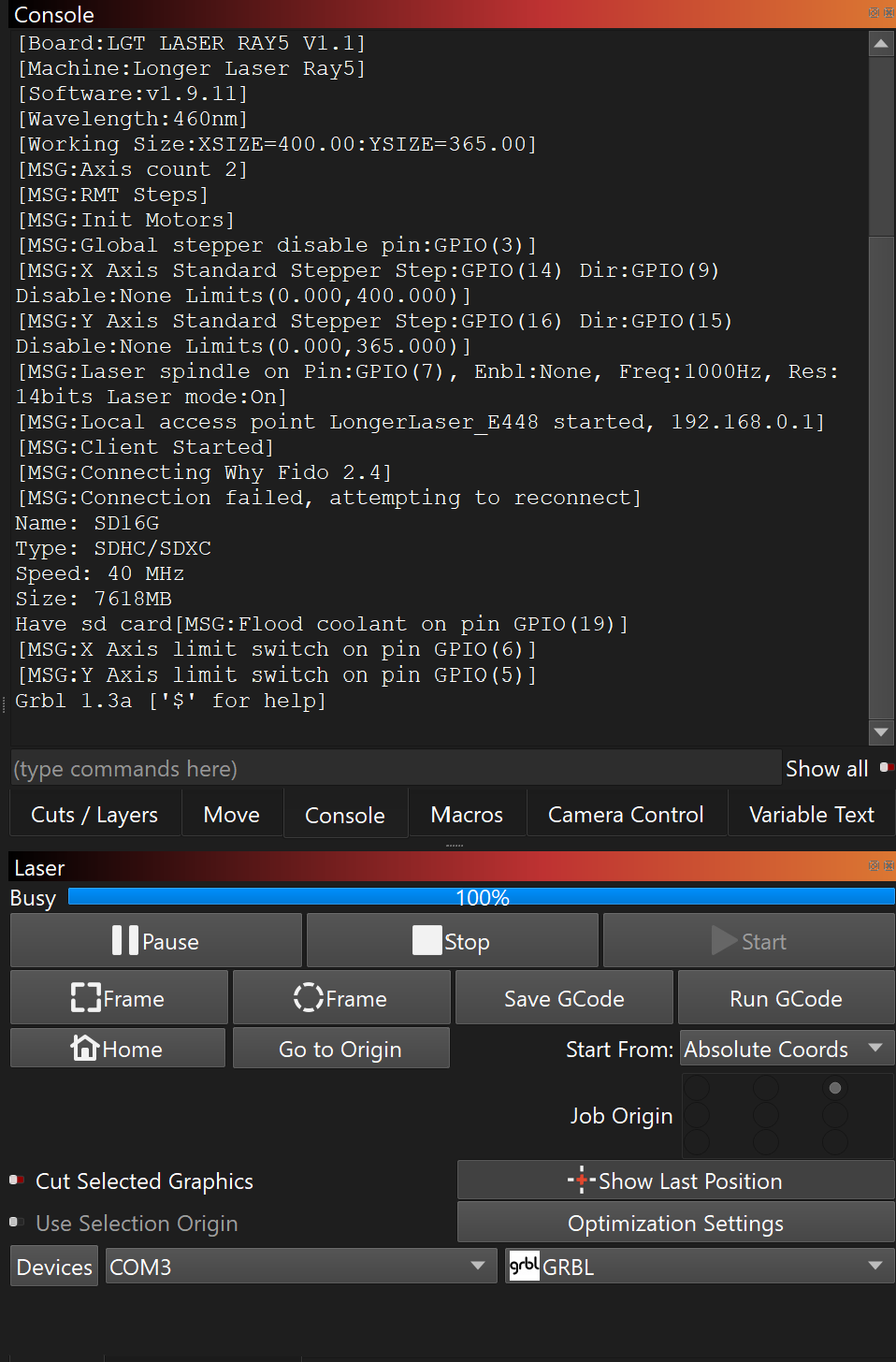Stop the laser job
The width and height of the screenshot is (896, 1362).
[452, 941]
